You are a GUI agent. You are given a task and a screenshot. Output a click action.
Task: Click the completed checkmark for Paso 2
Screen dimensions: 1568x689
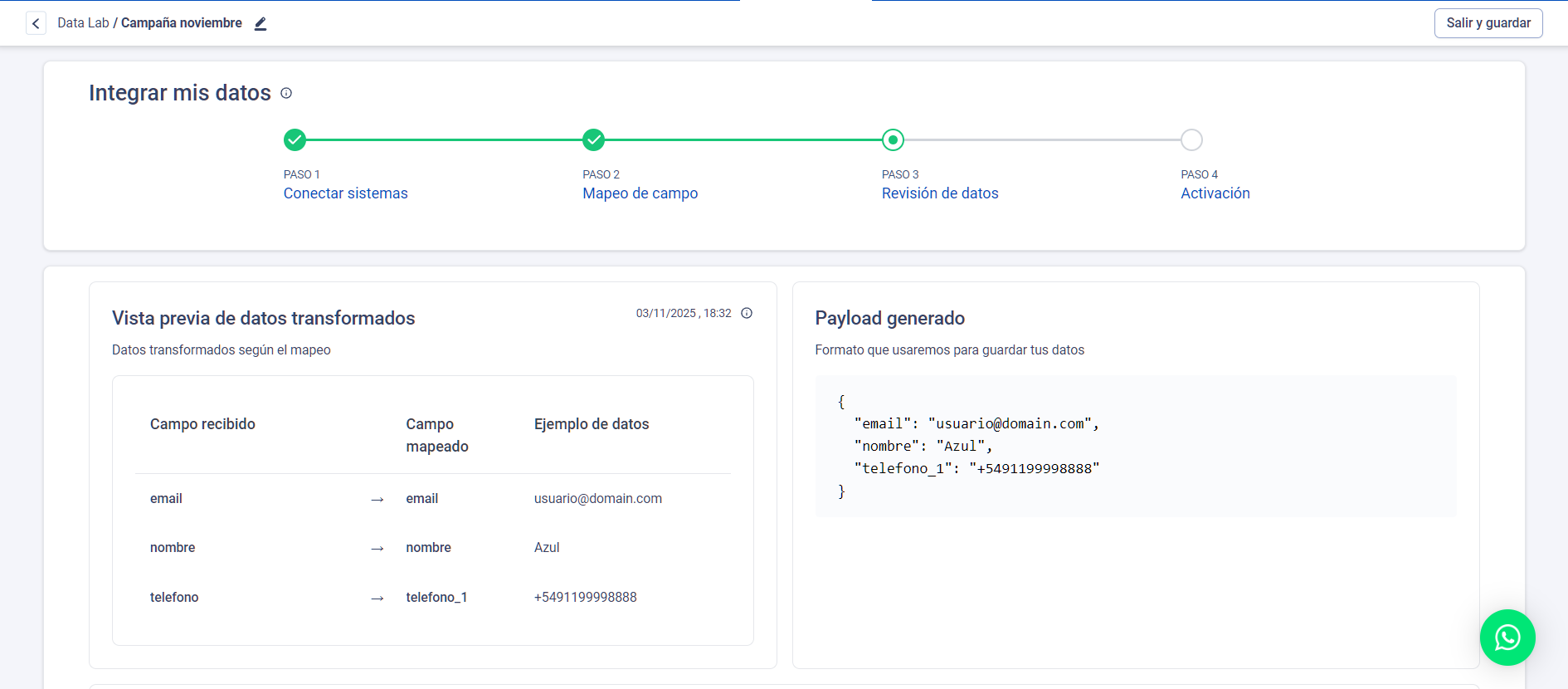click(593, 139)
